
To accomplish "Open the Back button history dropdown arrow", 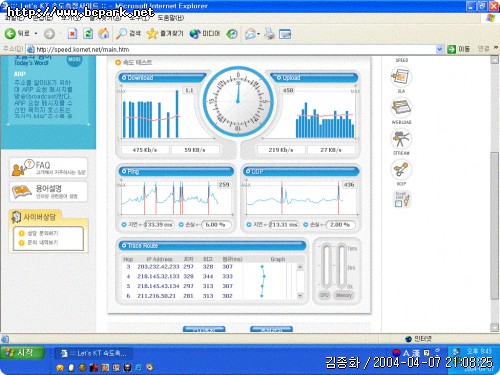I will pyautogui.click(x=36, y=34).
